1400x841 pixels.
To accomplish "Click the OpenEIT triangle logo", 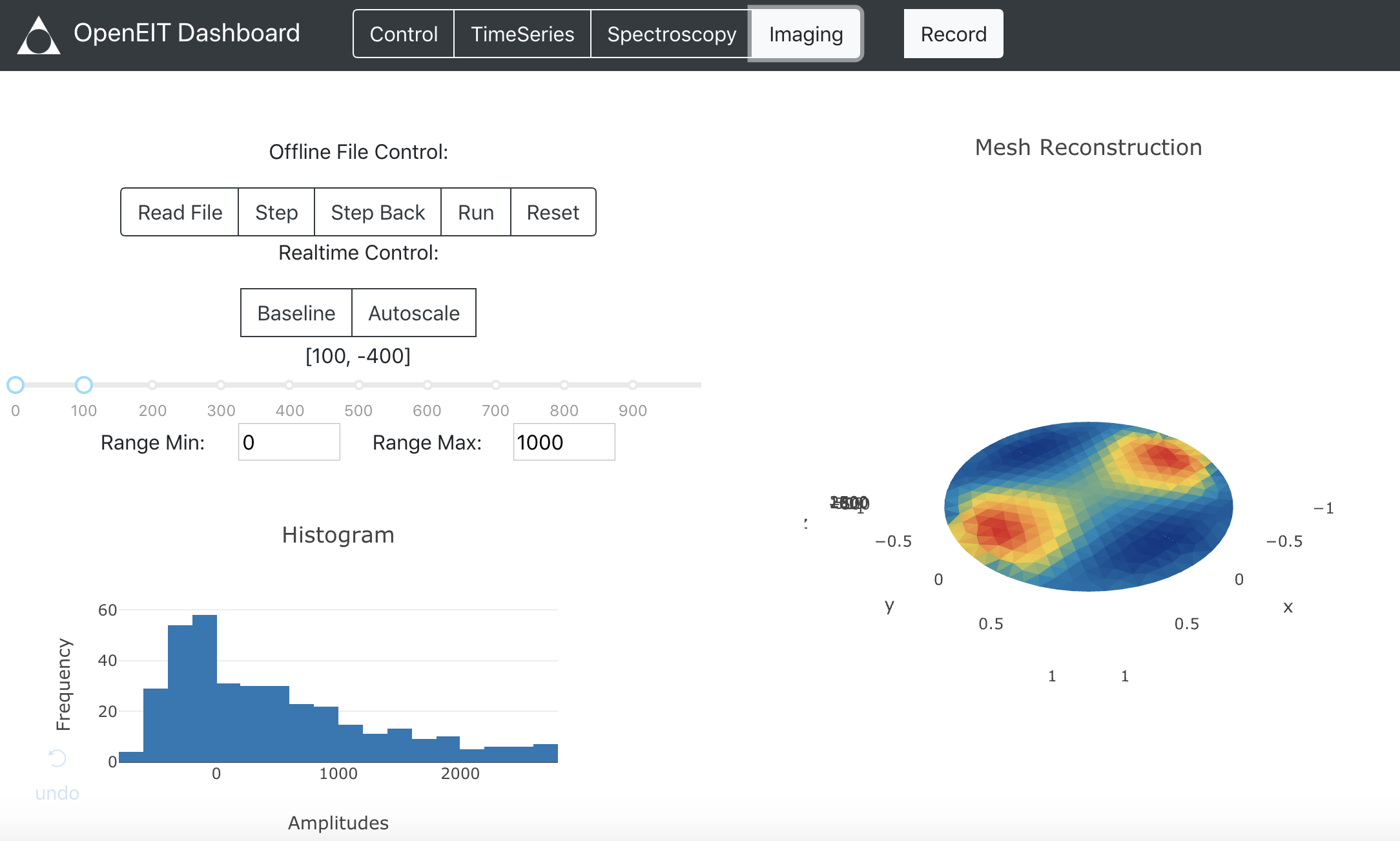I will tap(38, 36).
